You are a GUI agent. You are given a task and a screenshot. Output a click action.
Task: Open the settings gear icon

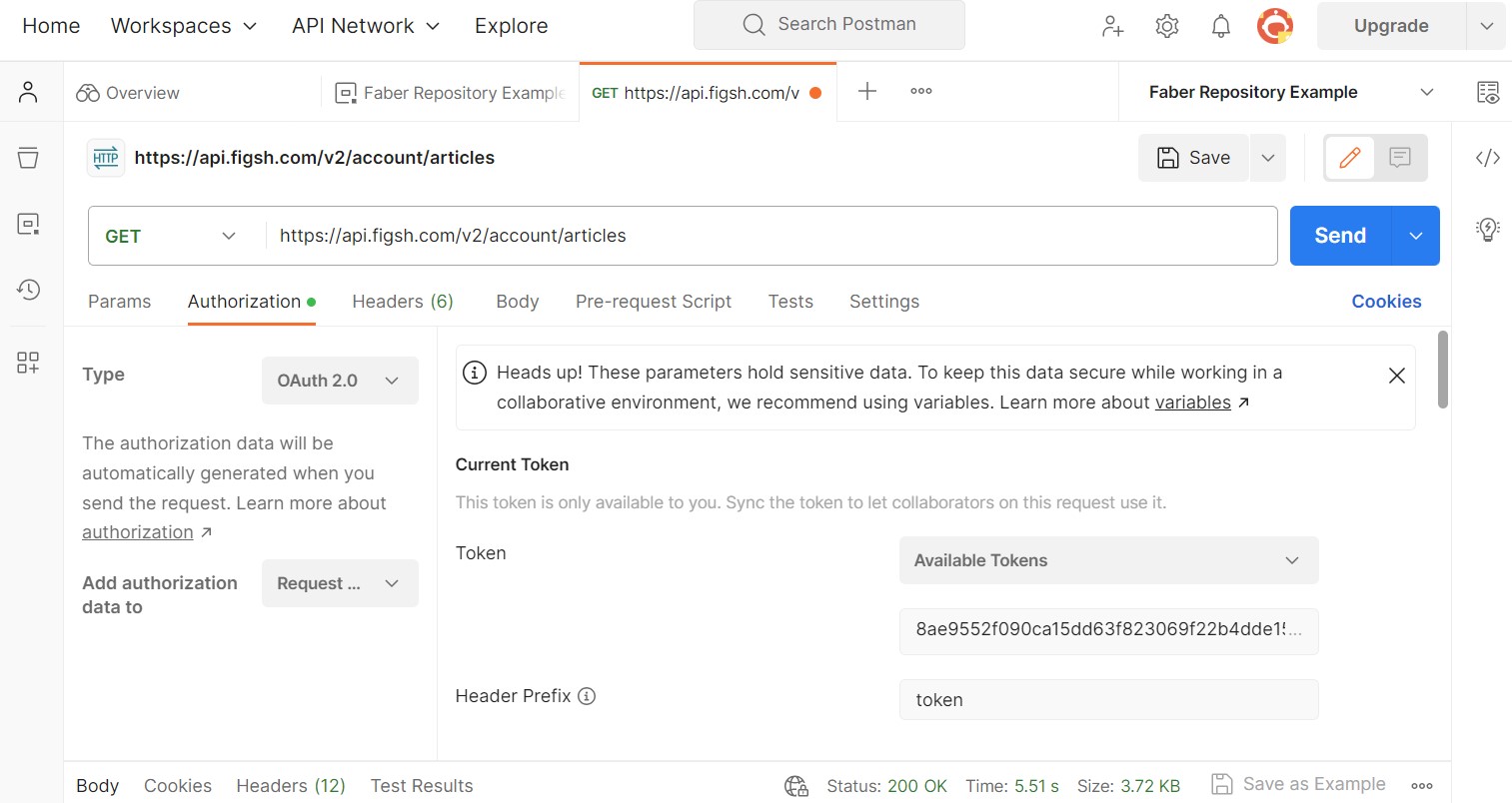1167,26
